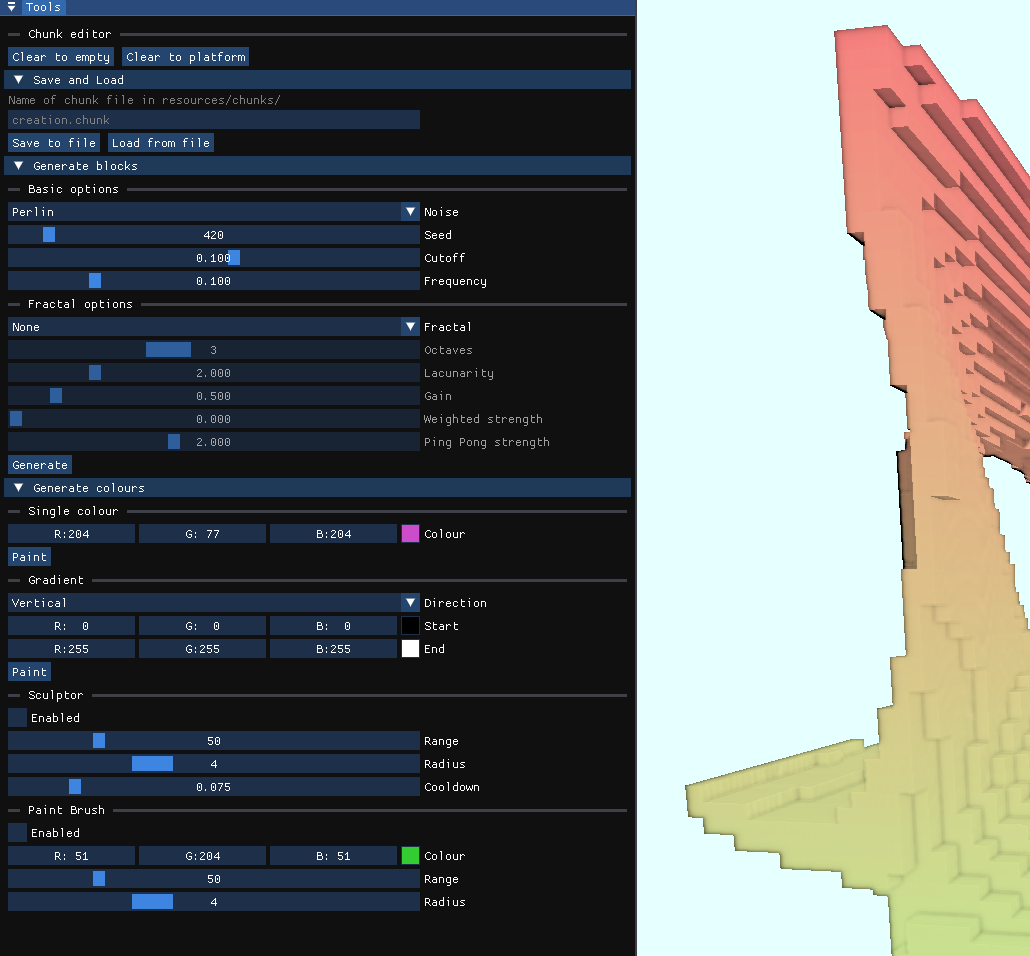The width and height of the screenshot is (1030, 956).
Task: Collapse the Generate blocks section
Action: pos(317,166)
